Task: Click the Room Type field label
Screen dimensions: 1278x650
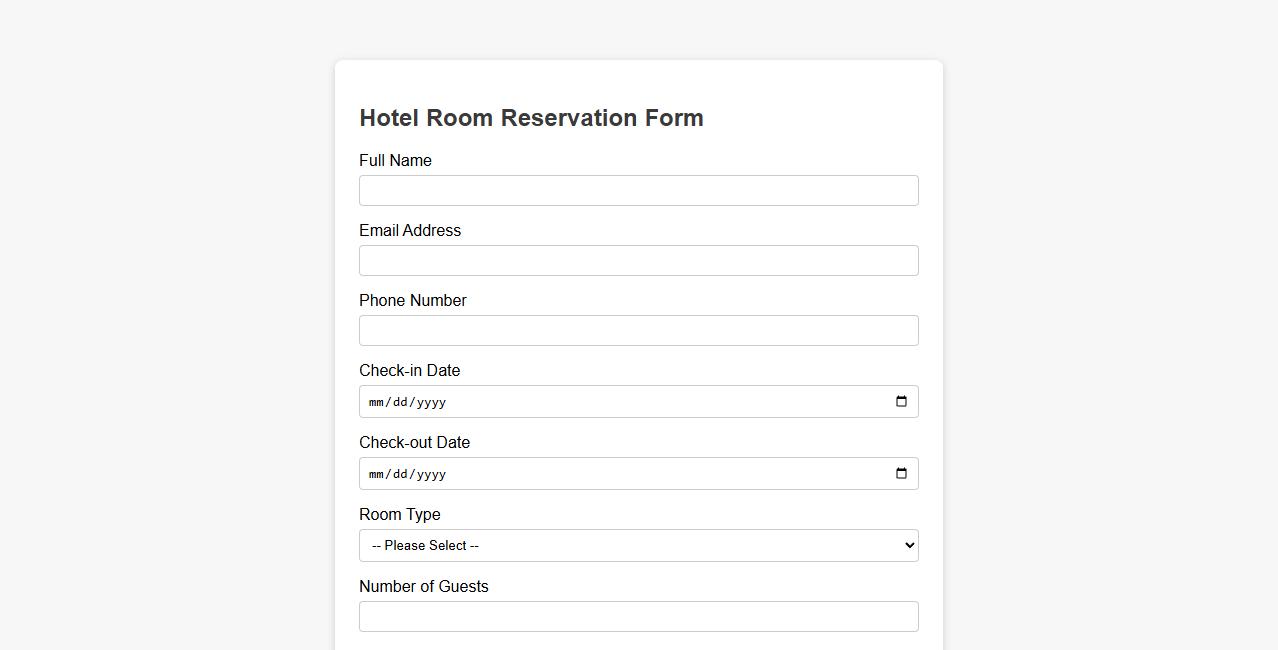Action: click(x=399, y=514)
